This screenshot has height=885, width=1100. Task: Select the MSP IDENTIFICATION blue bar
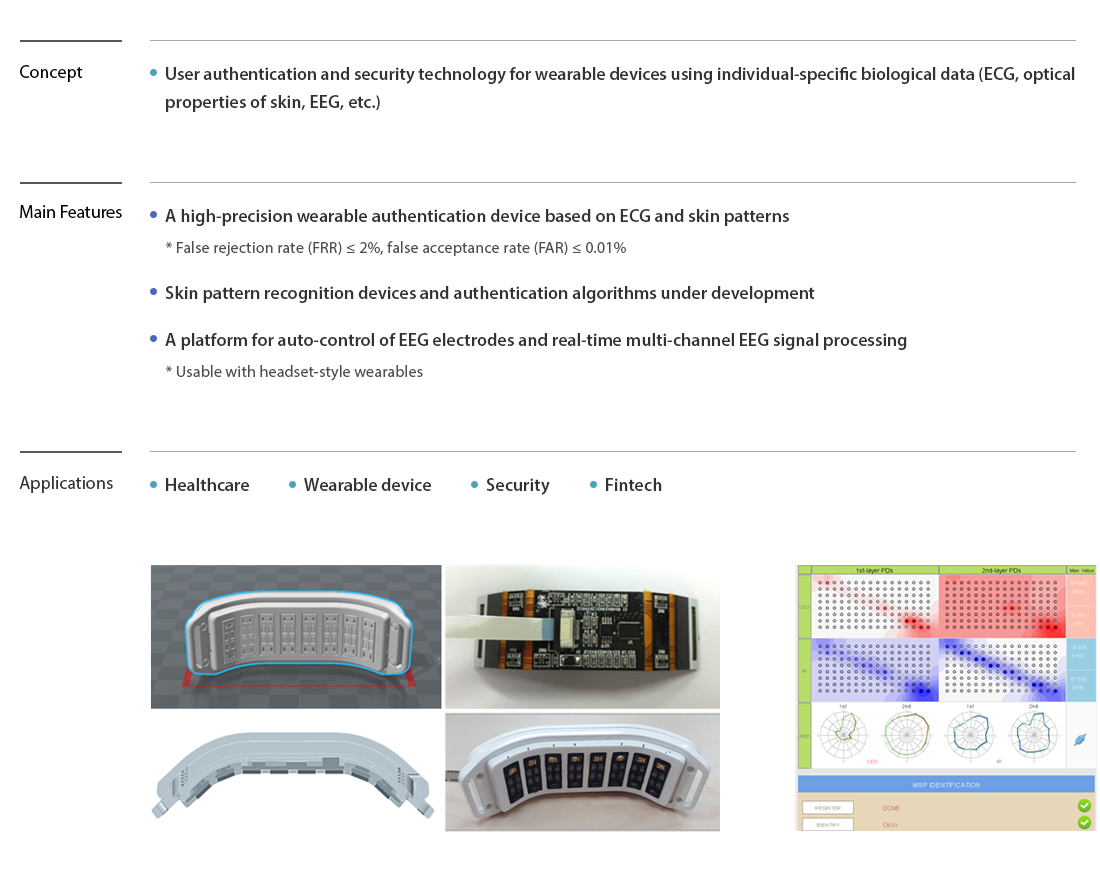pos(945,785)
